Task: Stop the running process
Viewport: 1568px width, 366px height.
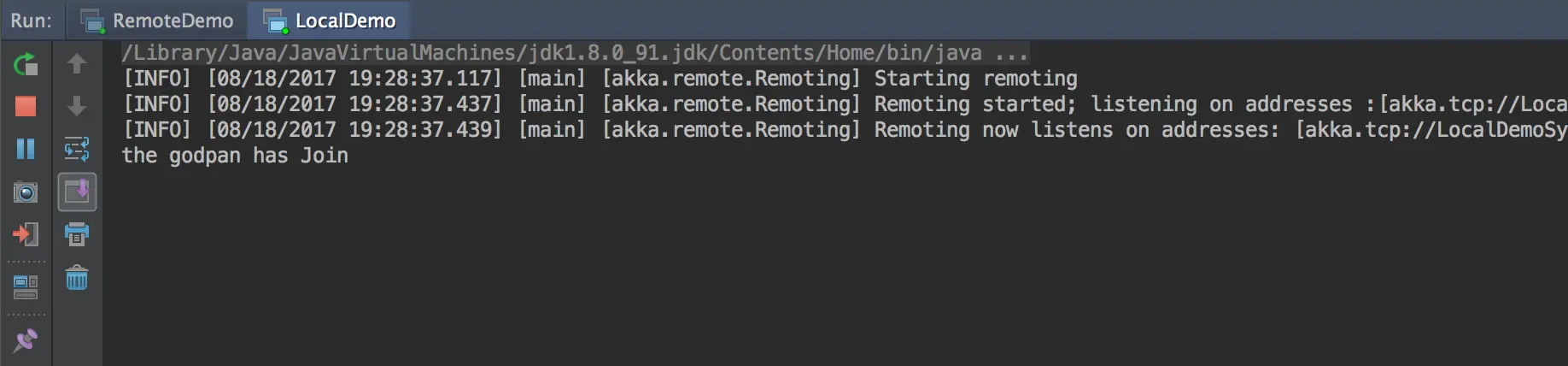Action: [26, 106]
